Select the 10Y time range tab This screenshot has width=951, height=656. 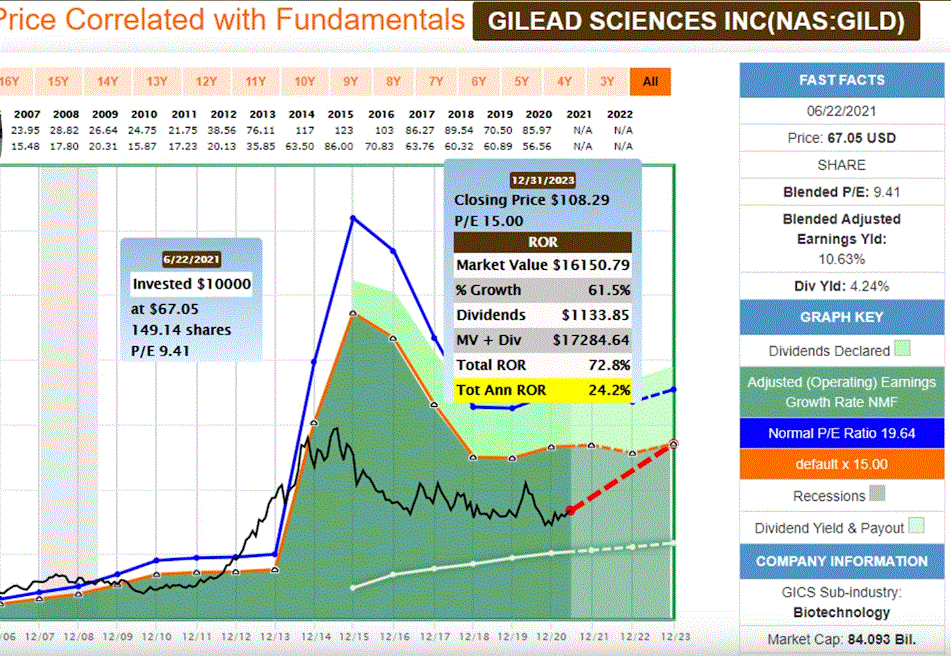[x=304, y=81]
